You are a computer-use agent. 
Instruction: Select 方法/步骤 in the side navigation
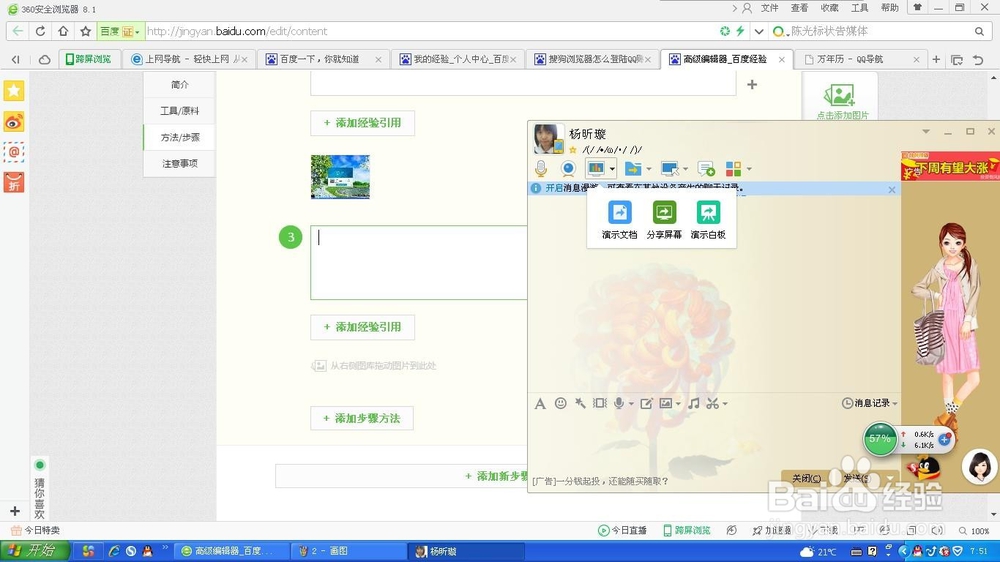coord(180,137)
